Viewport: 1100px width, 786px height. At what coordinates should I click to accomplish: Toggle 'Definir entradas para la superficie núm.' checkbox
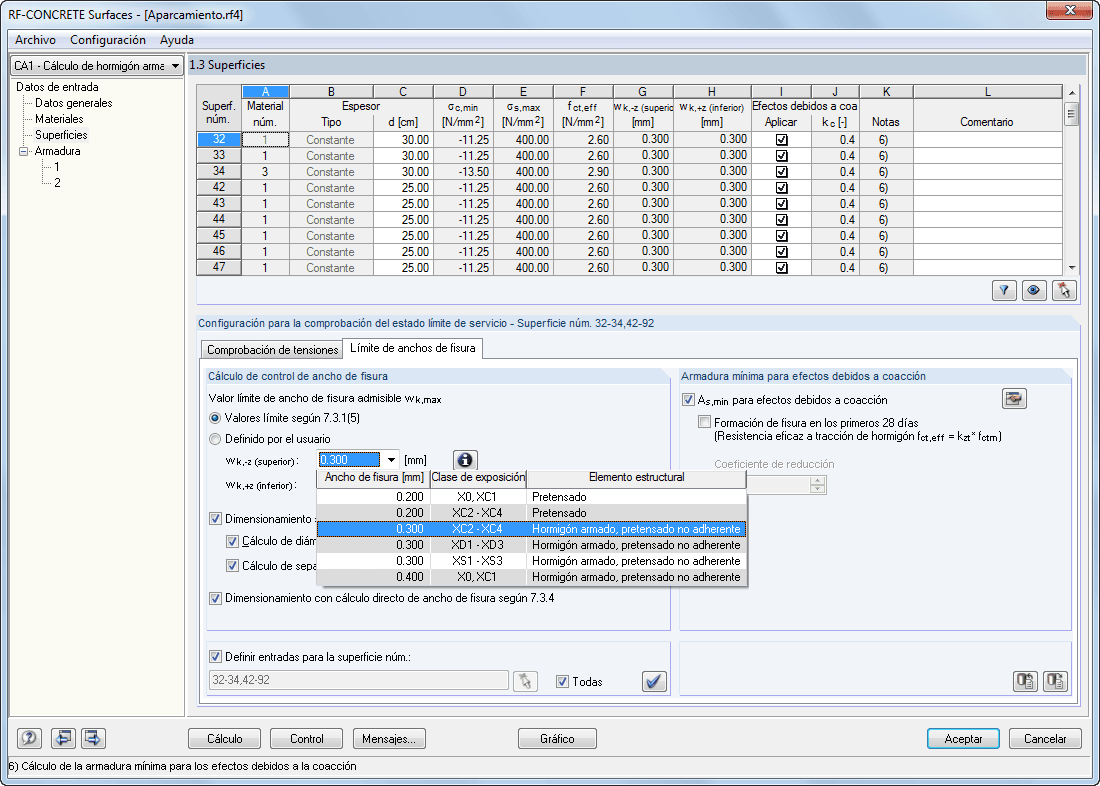click(215, 658)
